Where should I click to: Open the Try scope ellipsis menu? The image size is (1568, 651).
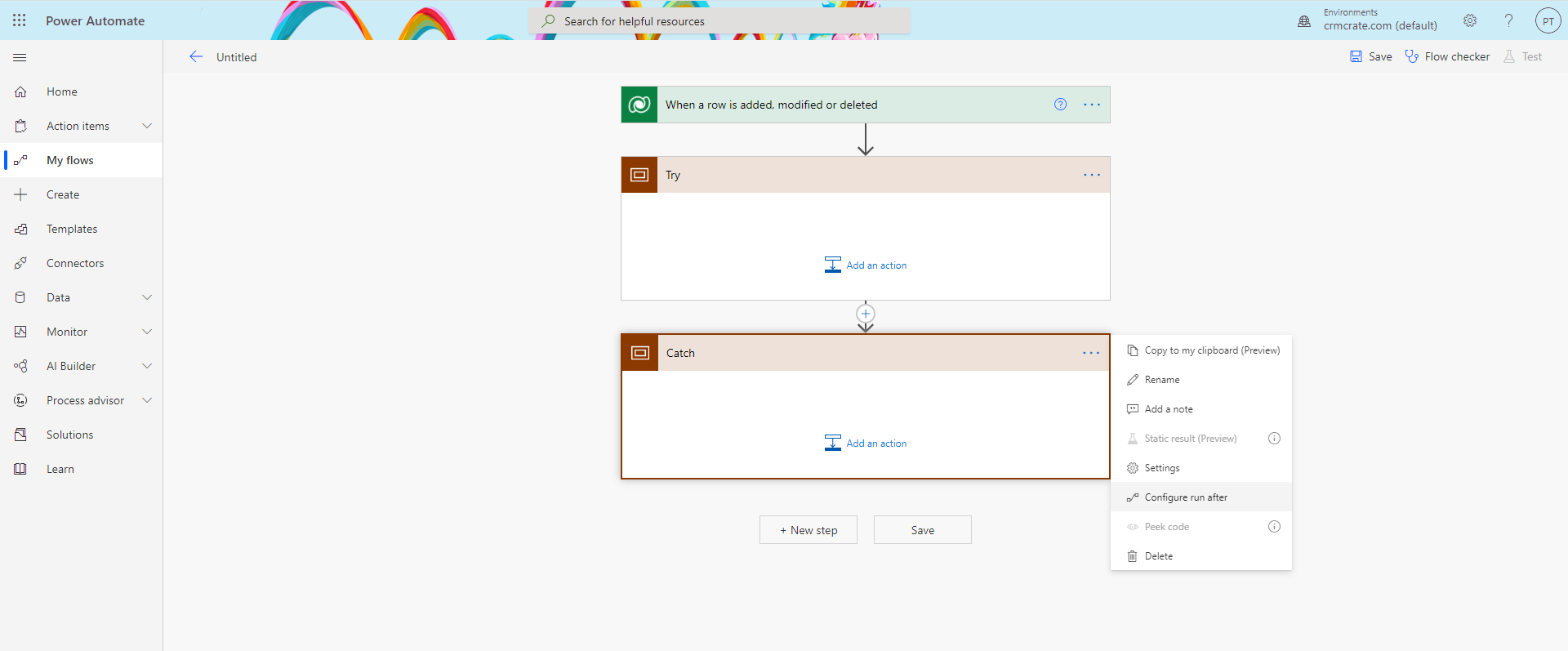tap(1092, 175)
